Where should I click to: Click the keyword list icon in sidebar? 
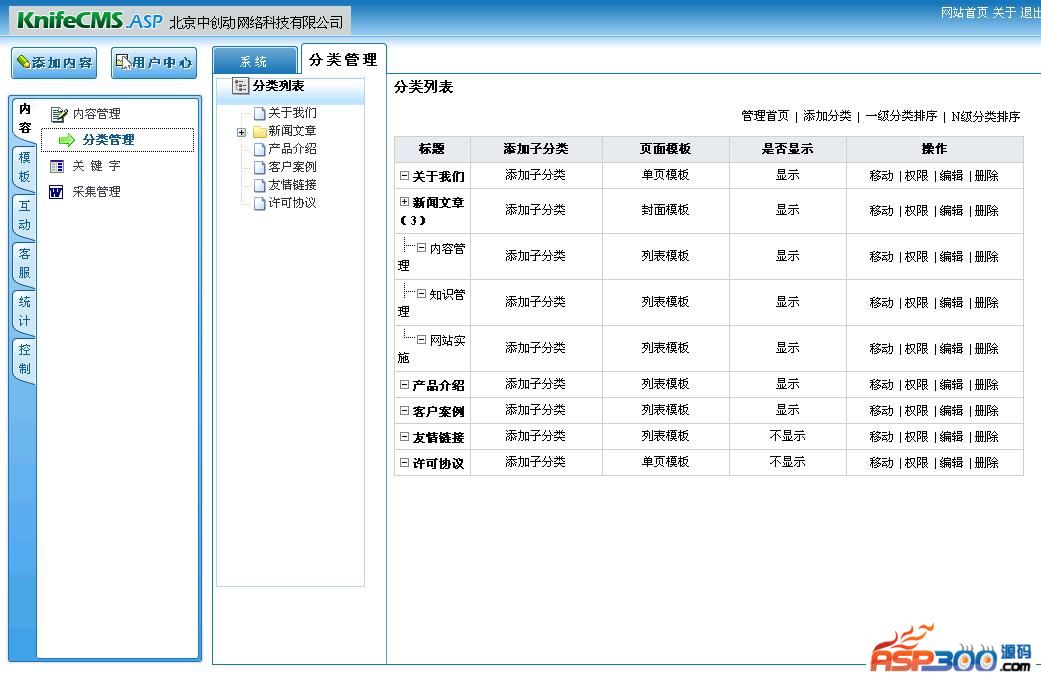click(57, 167)
